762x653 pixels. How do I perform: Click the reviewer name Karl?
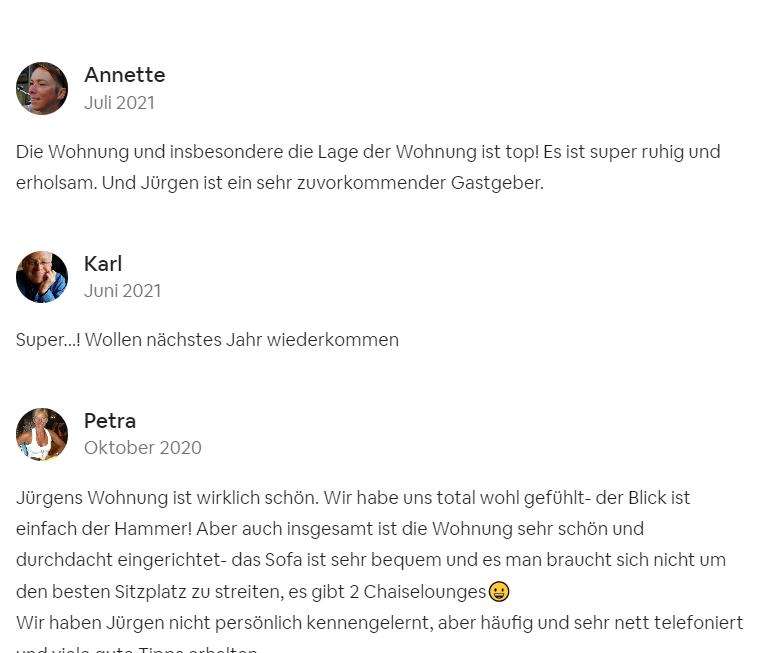coord(103,264)
